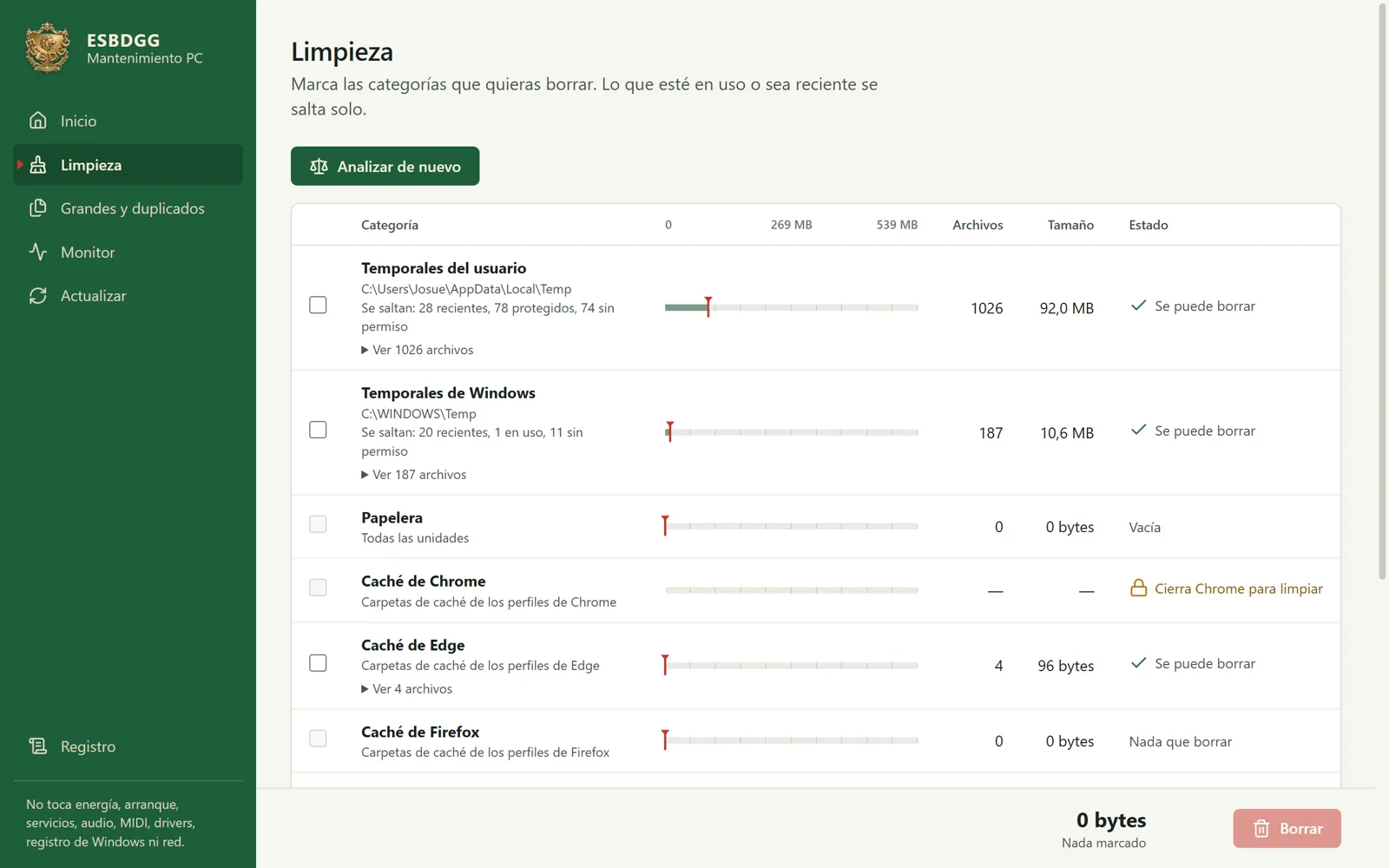Expand Ver 187 archivos list
Viewport: 1389px width, 868px height.
pos(414,475)
